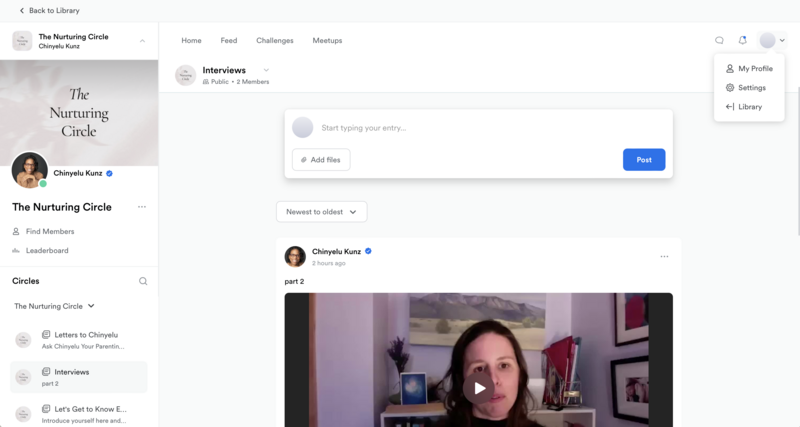The height and width of the screenshot is (427, 800).
Task: Click the Add files button
Action: click(321, 160)
